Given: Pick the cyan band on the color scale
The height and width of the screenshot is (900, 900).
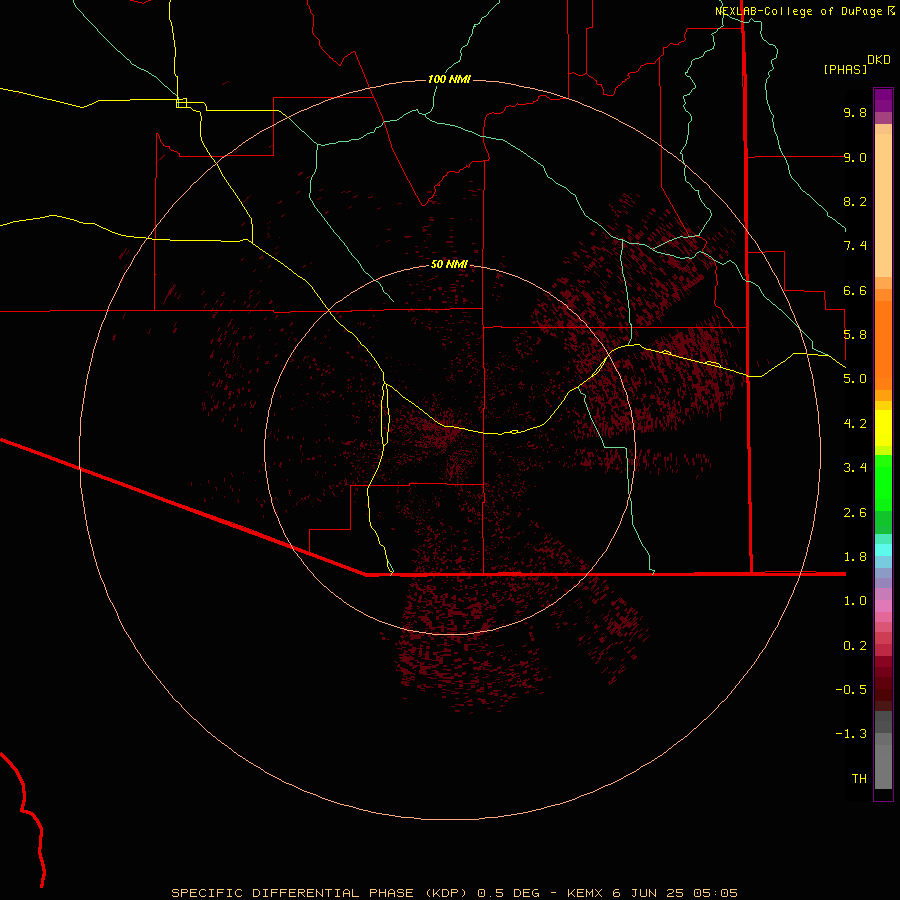Looking at the screenshot, I should [x=883, y=550].
